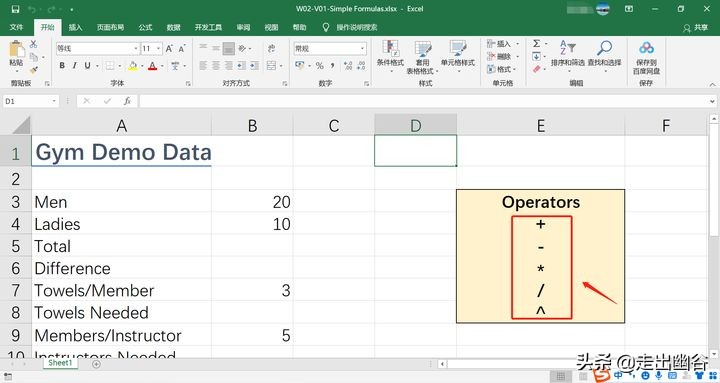The height and width of the screenshot is (383, 720).
Task: Click the Cut scissors icon
Action: coord(34,45)
